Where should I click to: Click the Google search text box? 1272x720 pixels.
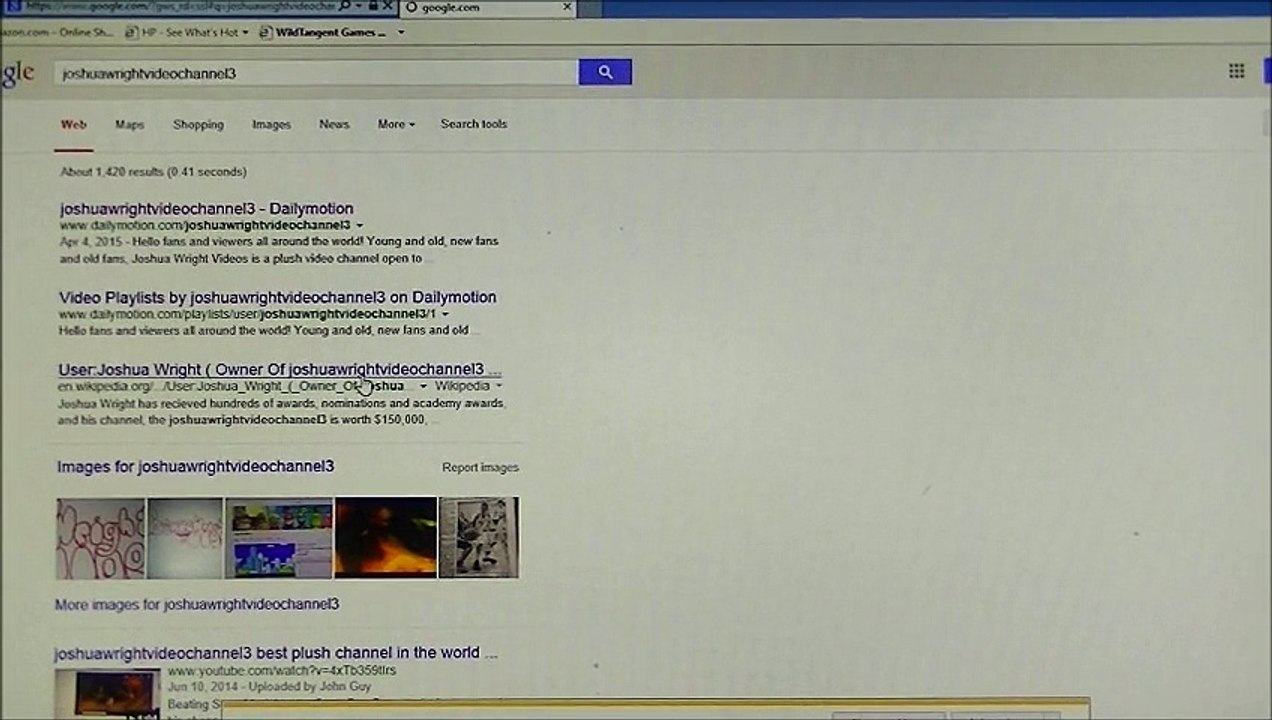pos(316,73)
